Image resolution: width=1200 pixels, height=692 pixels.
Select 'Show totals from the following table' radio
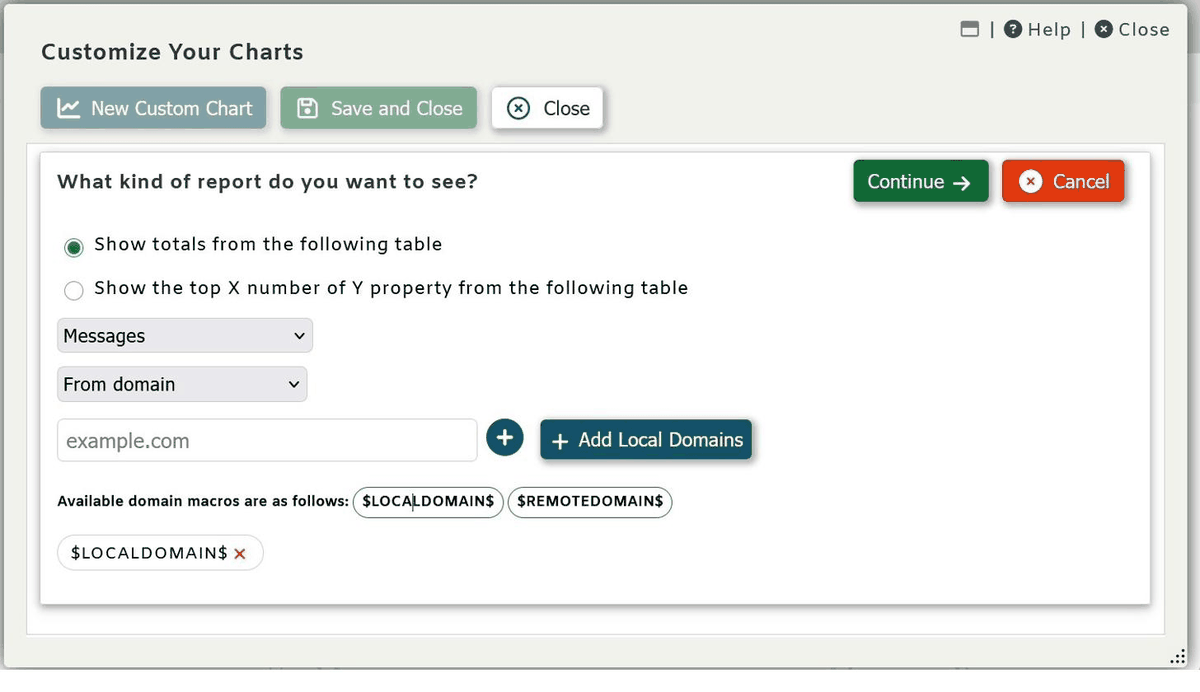click(x=74, y=246)
